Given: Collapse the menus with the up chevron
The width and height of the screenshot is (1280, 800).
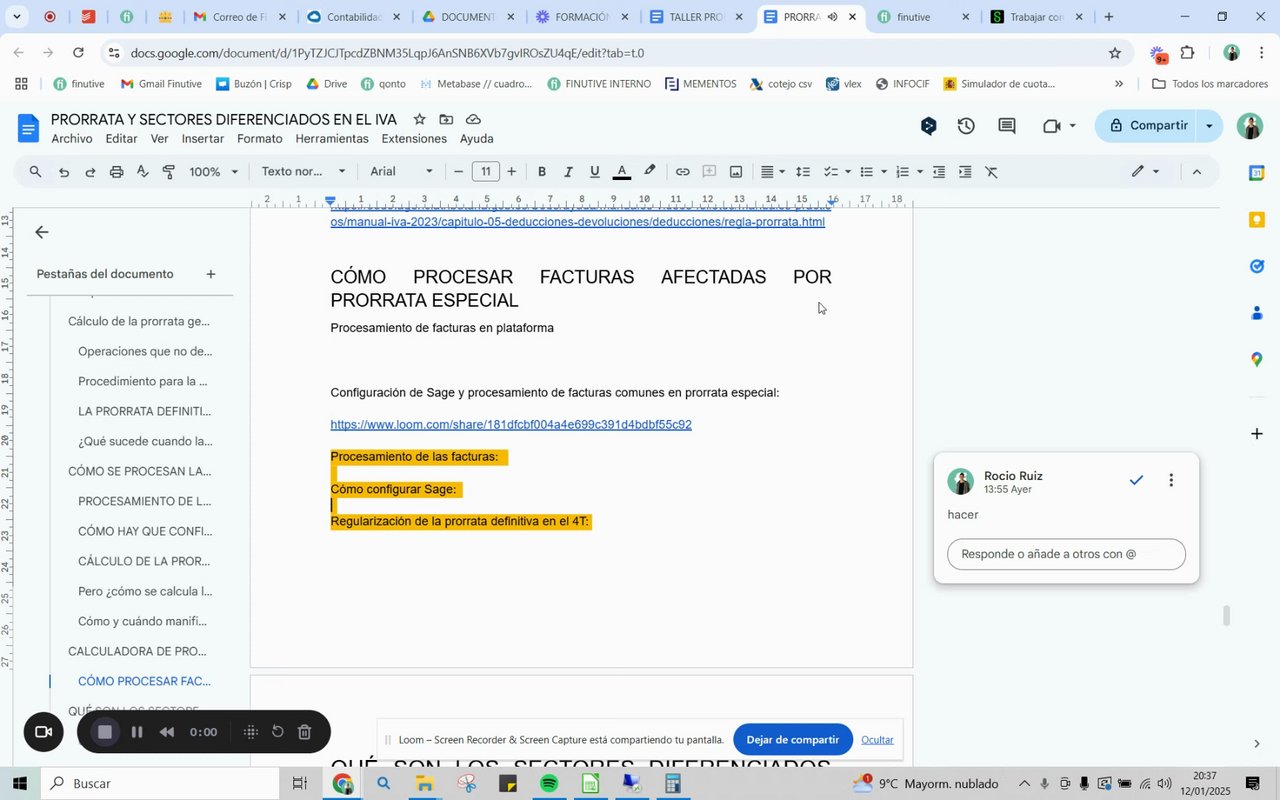Looking at the screenshot, I should click(1197, 172).
